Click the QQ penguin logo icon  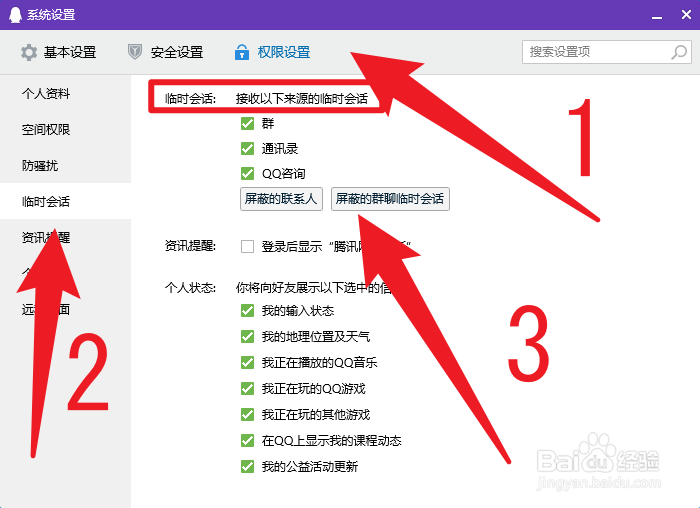pyautogui.click(x=15, y=15)
